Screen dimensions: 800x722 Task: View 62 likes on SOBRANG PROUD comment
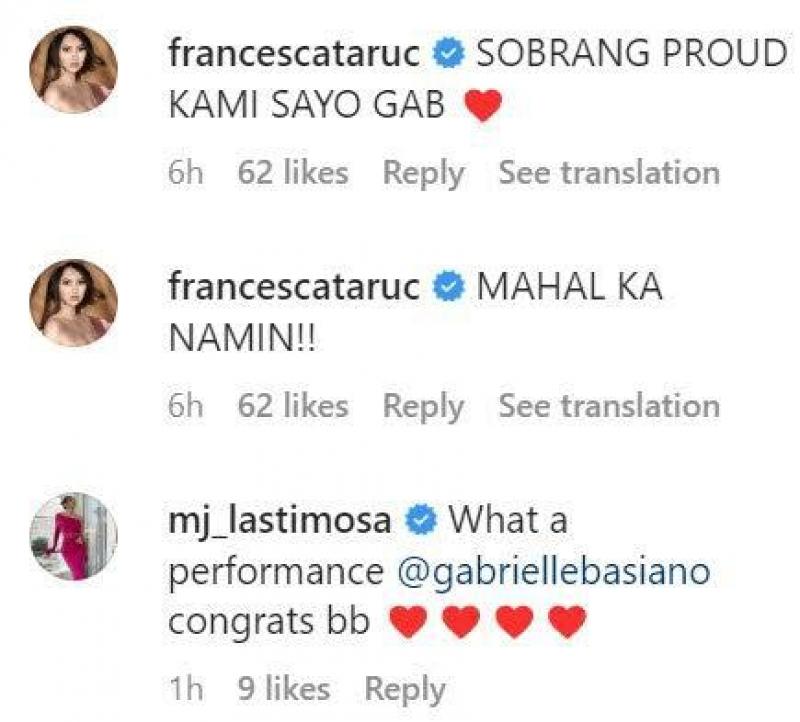coord(292,173)
